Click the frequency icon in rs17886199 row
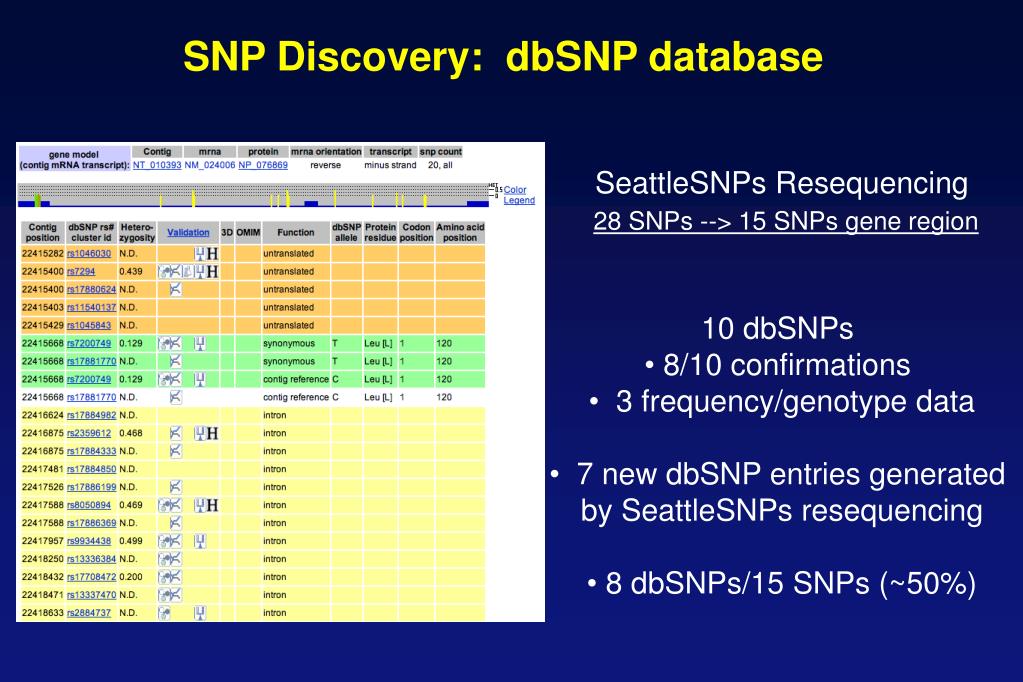The image size is (1023, 682). pyautogui.click(x=176, y=487)
